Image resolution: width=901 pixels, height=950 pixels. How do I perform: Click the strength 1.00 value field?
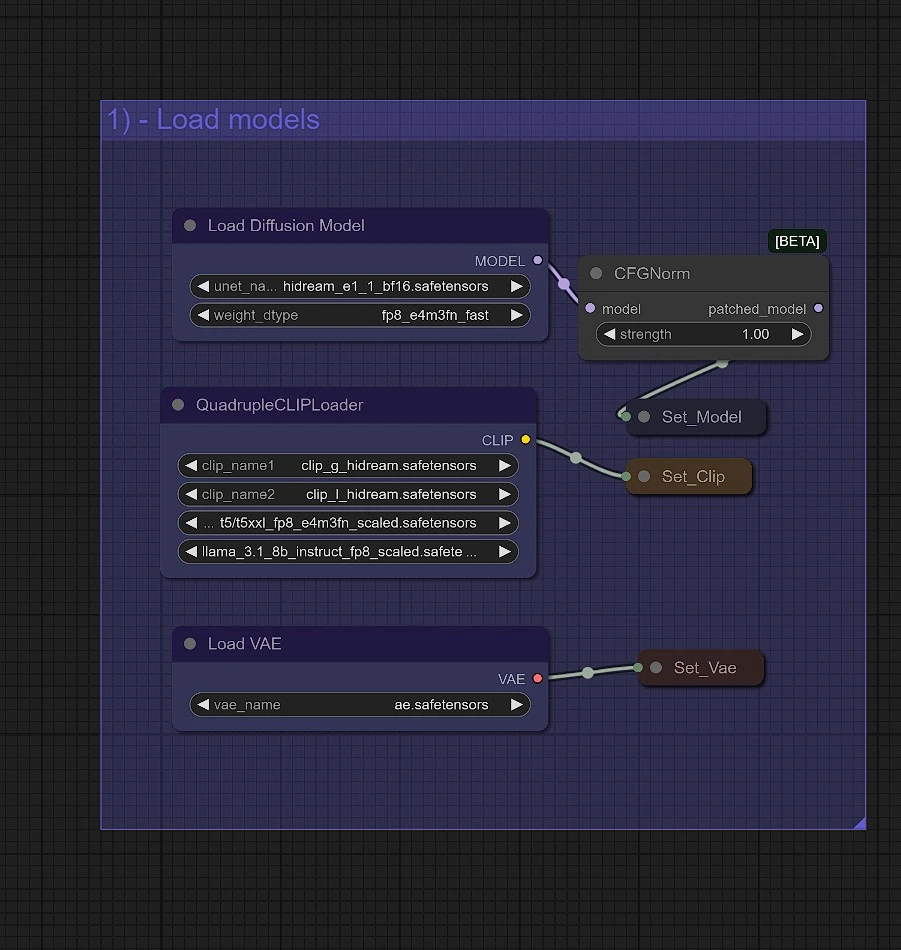[x=703, y=334]
